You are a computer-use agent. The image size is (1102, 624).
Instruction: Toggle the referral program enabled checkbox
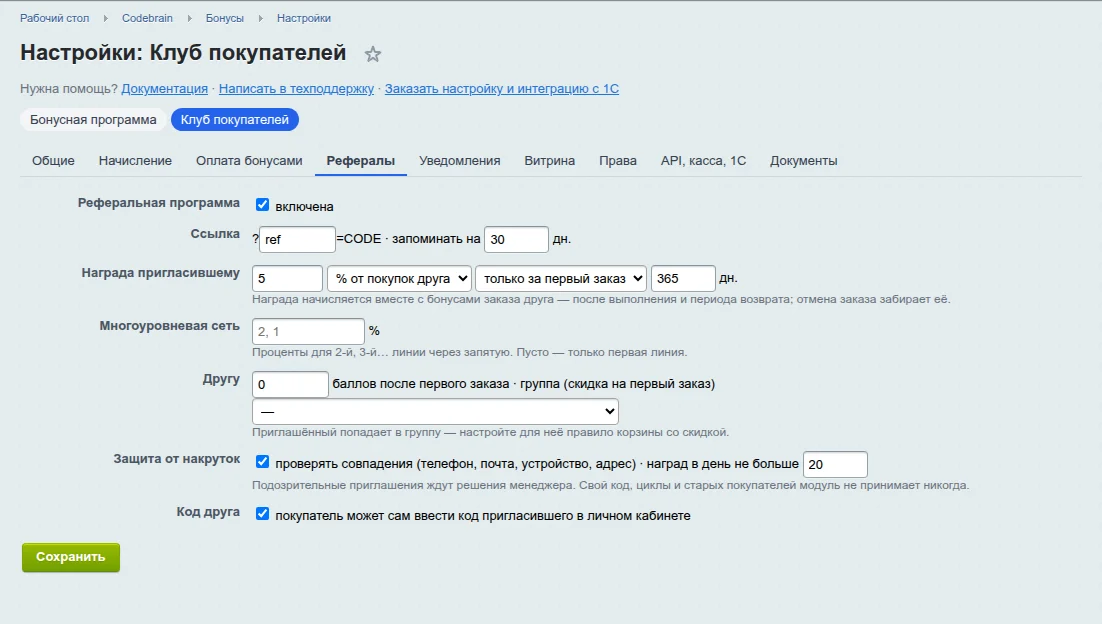coord(262,204)
